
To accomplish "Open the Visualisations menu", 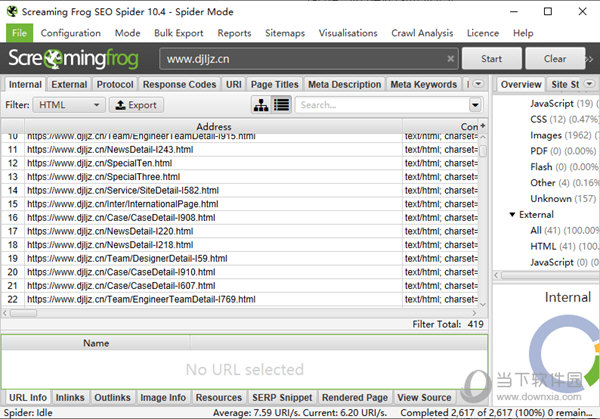I will click(x=348, y=33).
